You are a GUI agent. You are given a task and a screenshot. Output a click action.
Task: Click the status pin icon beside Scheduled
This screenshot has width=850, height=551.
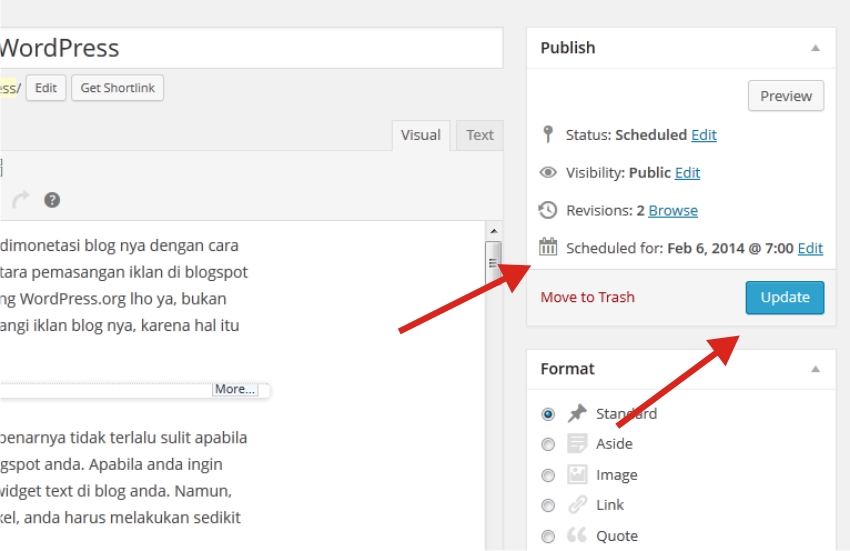[548, 134]
